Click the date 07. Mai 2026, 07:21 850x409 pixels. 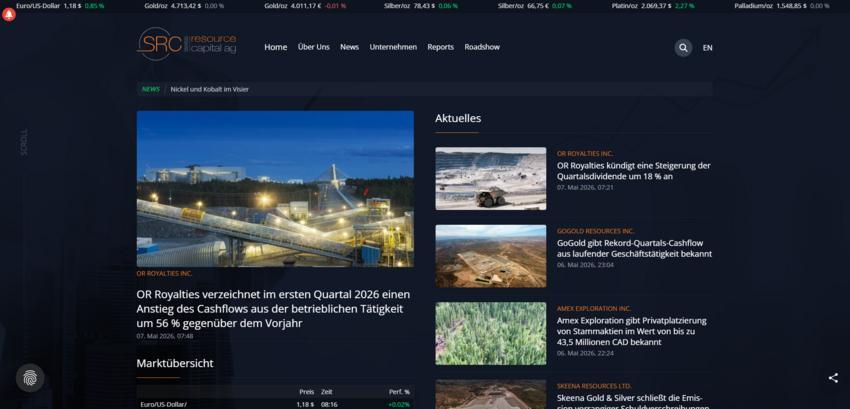pos(585,187)
